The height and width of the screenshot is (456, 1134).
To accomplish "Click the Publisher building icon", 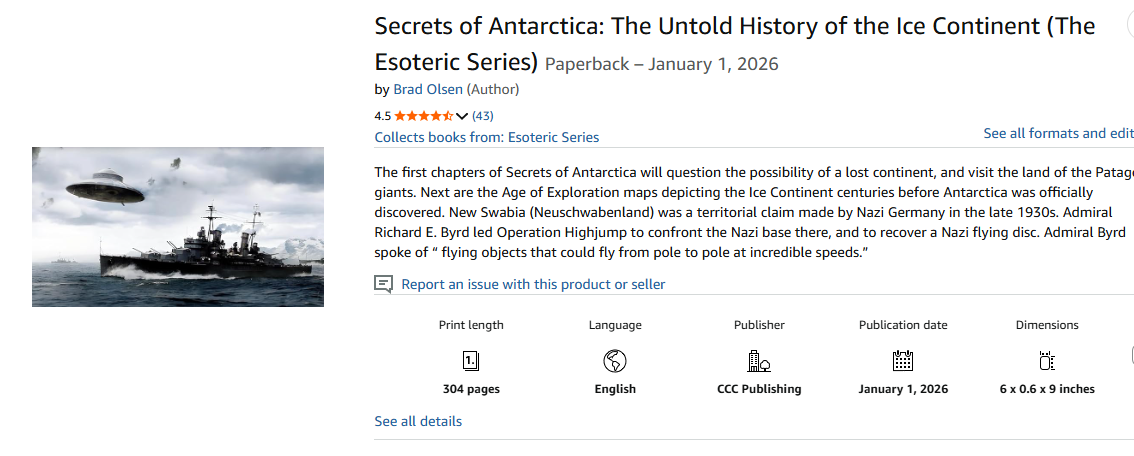I will [x=759, y=361].
